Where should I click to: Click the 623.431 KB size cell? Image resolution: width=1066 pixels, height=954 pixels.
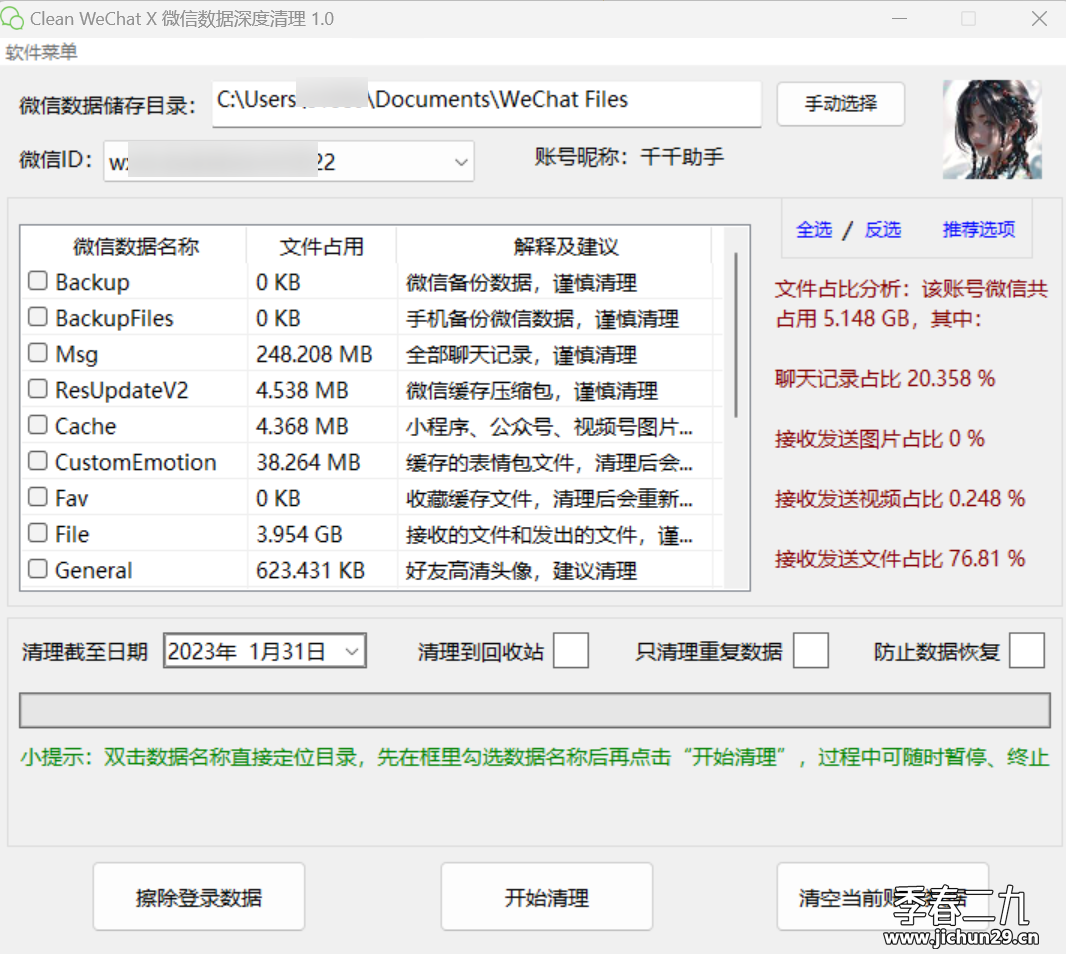point(310,570)
